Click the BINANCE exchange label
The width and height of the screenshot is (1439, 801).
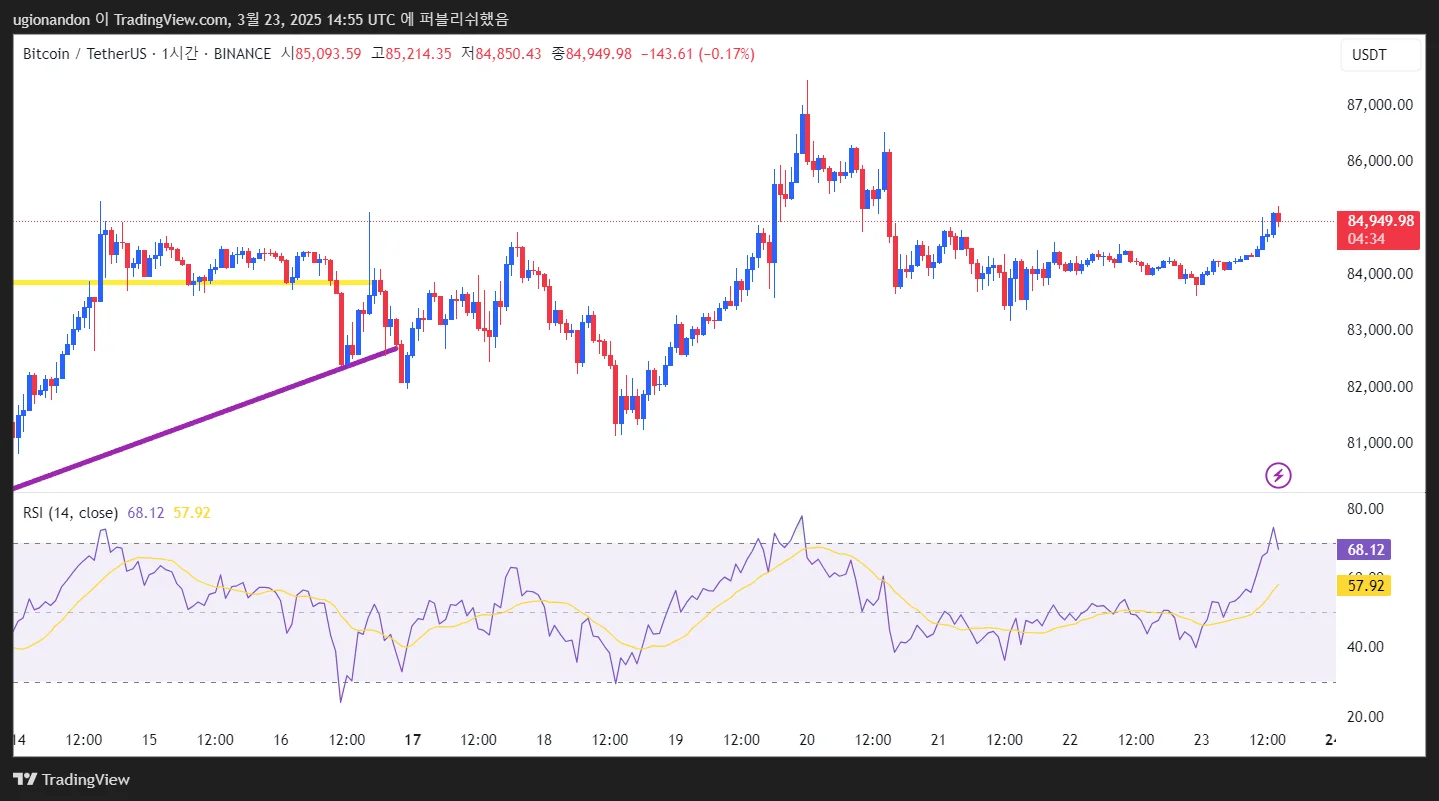242,54
